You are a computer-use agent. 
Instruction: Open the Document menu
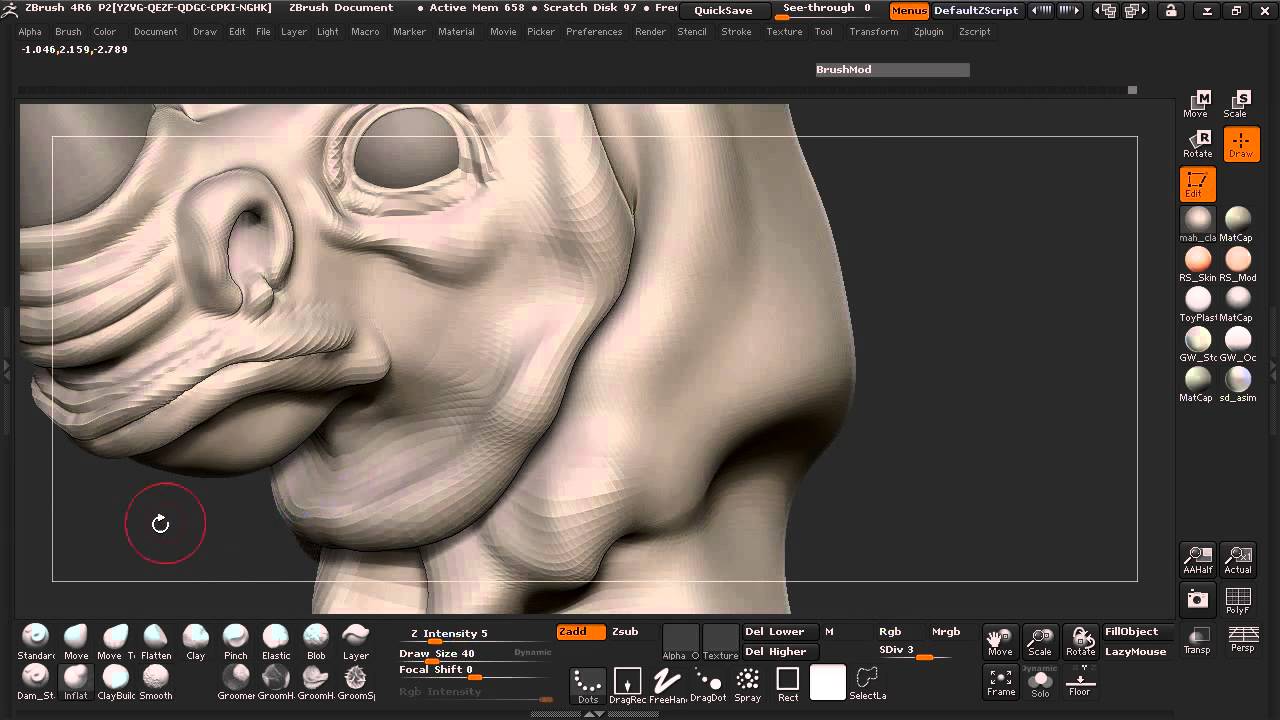click(x=156, y=32)
